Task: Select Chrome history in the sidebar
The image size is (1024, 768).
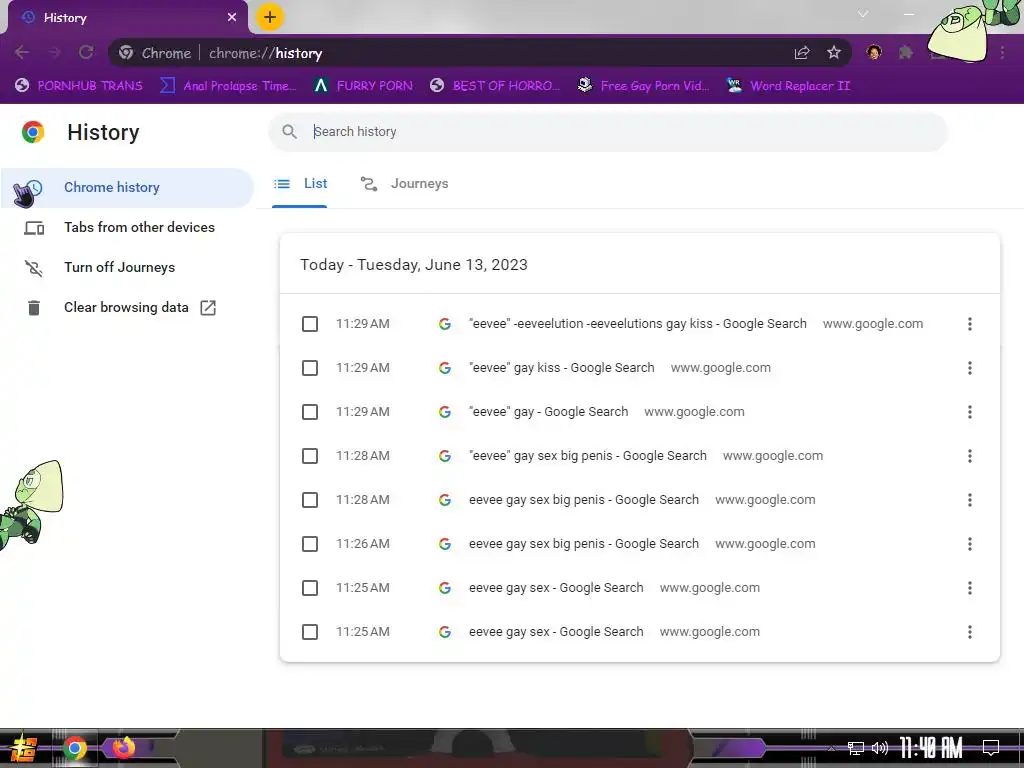Action: pos(127,187)
